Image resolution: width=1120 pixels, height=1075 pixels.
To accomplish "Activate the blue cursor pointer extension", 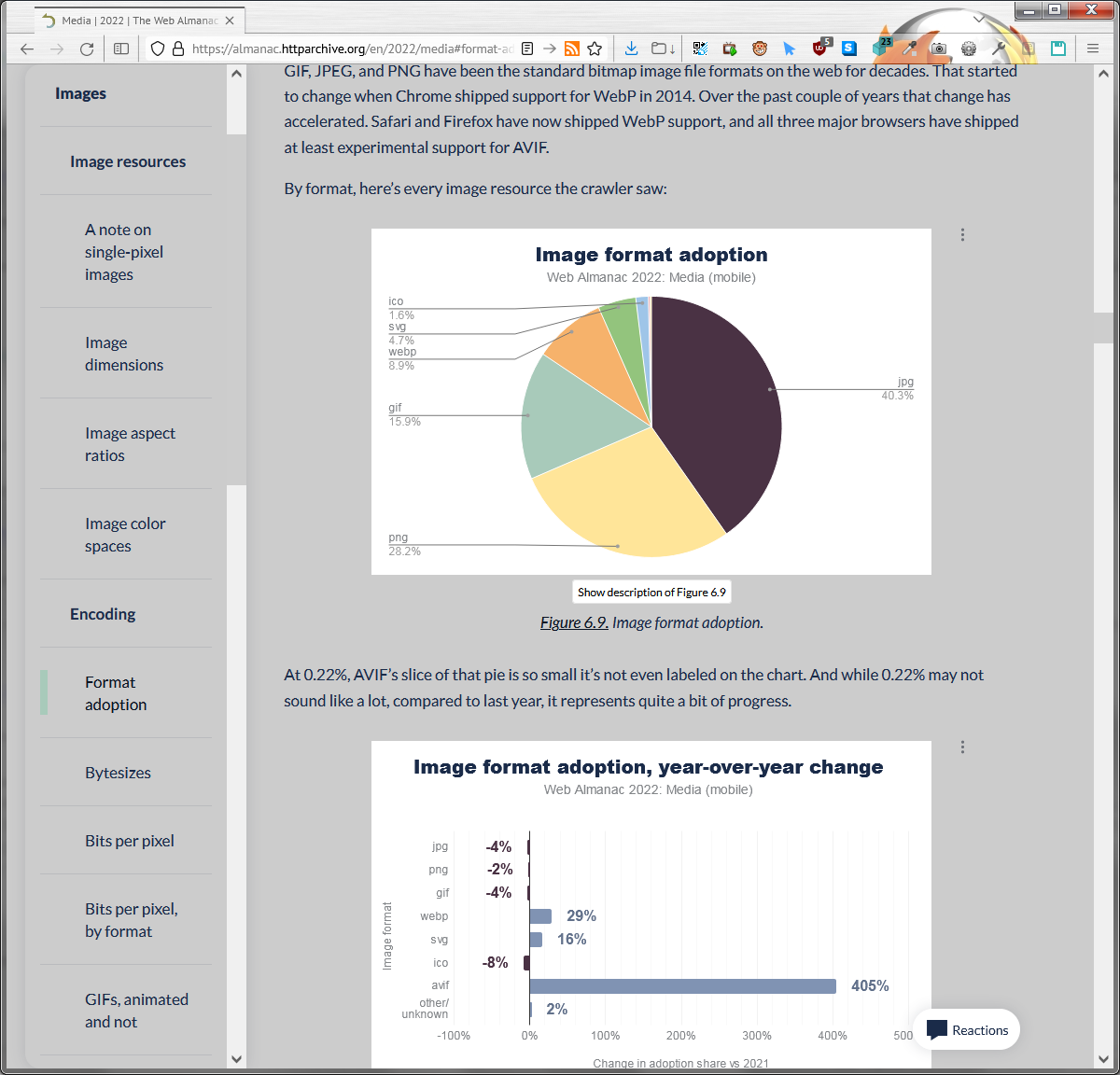I will tap(790, 49).
